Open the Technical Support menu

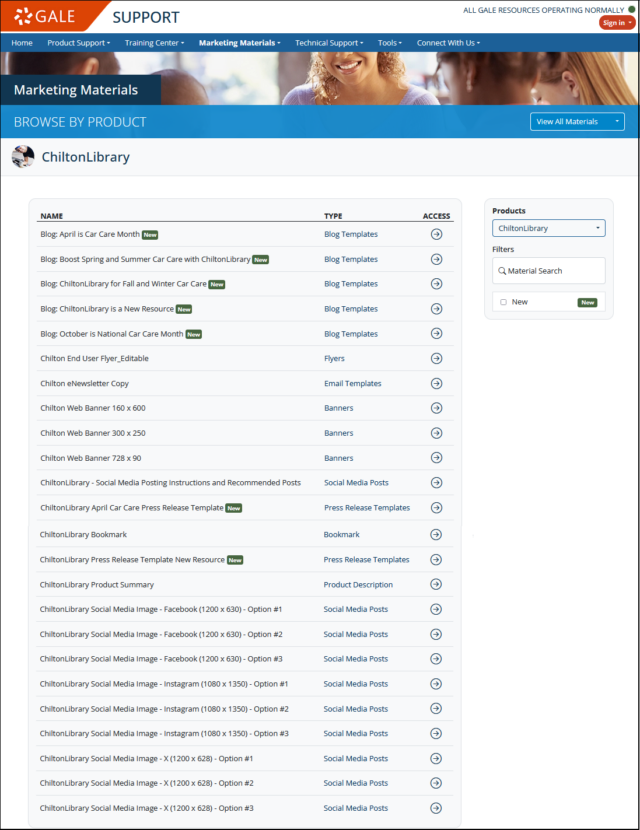[x=329, y=43]
